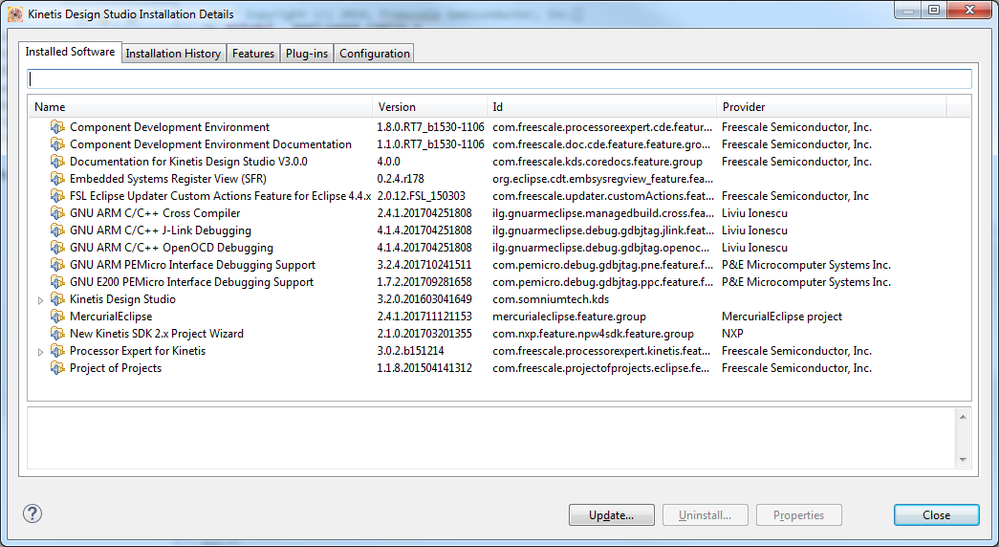The height and width of the screenshot is (547, 999).
Task: Click the FSL Eclipse Updater feature icon
Action: (x=57, y=196)
